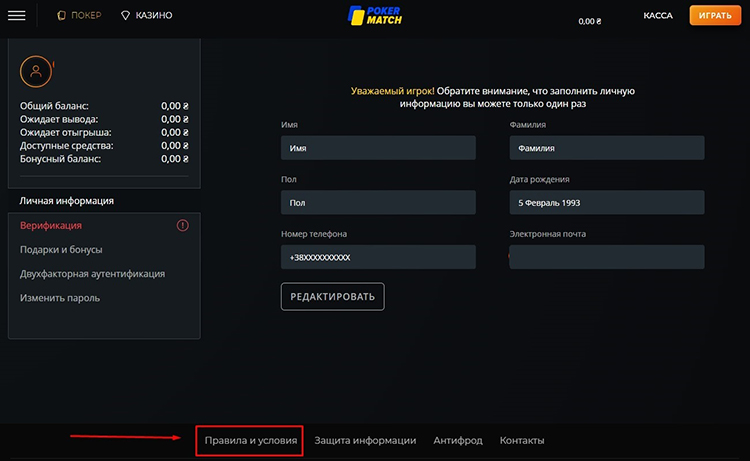Click the Бонусный баланс label
Screen dimensions: 750x461
(60, 159)
